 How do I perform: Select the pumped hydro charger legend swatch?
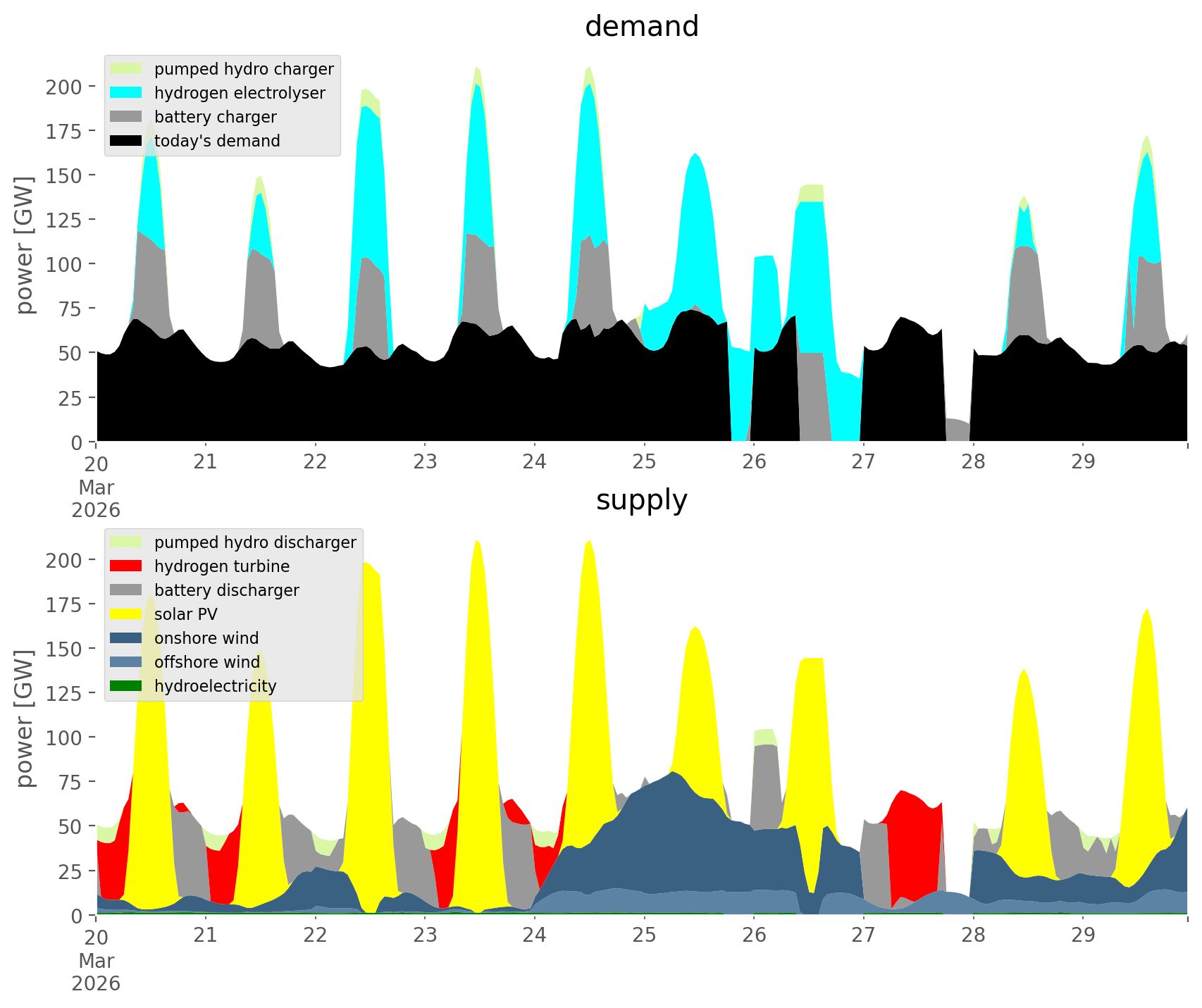(126, 69)
